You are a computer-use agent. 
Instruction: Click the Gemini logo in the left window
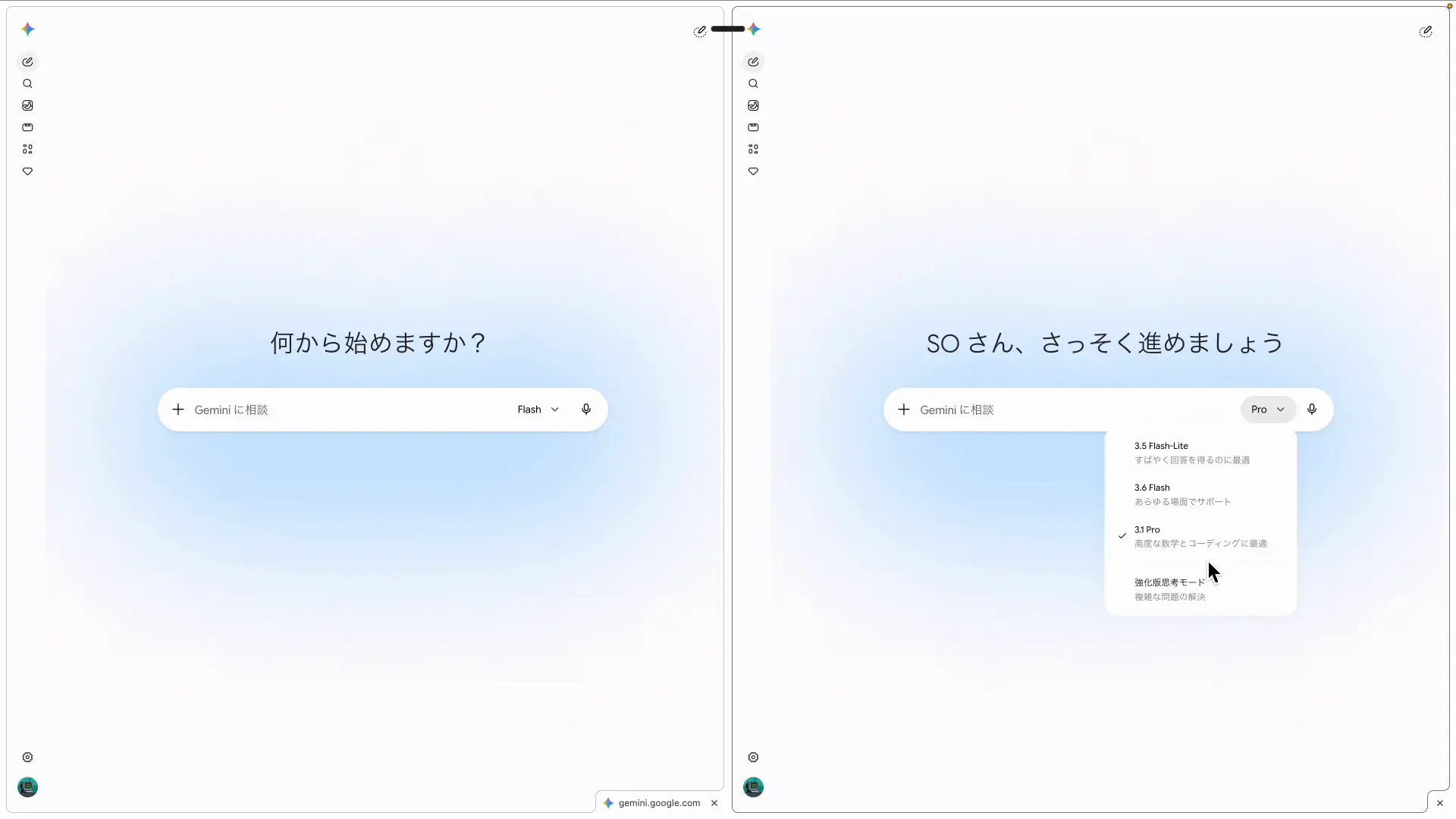tap(28, 30)
